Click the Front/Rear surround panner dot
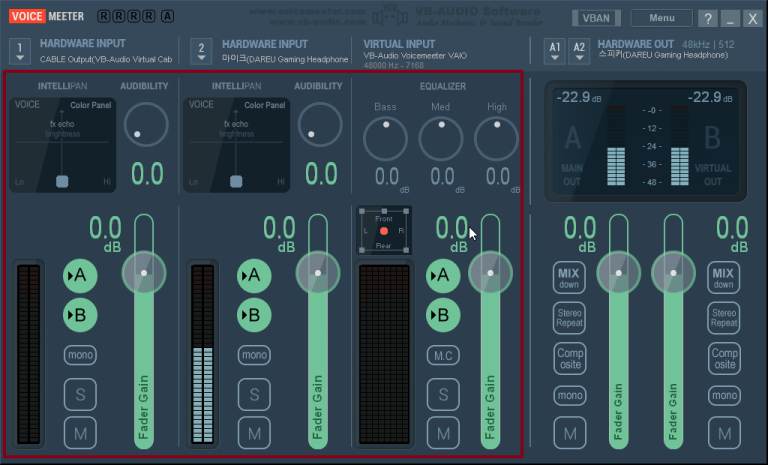This screenshot has height=465, width=768. [x=384, y=231]
